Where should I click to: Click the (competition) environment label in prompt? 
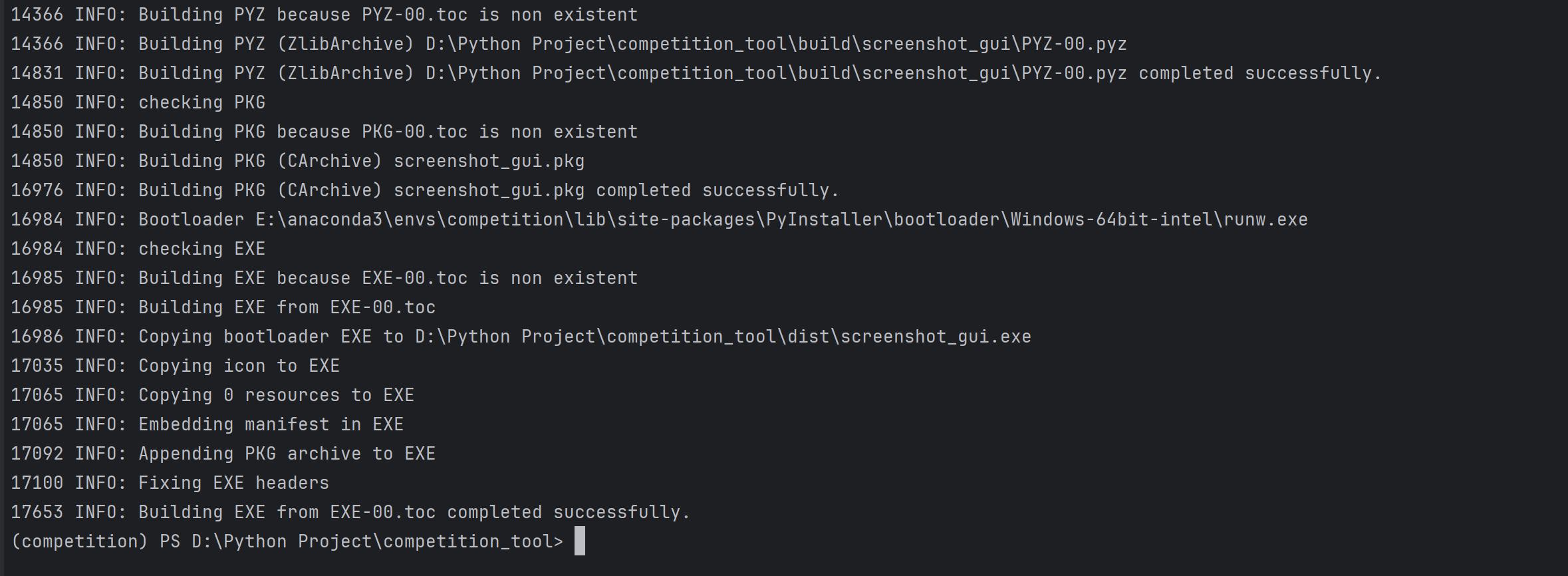point(79,541)
